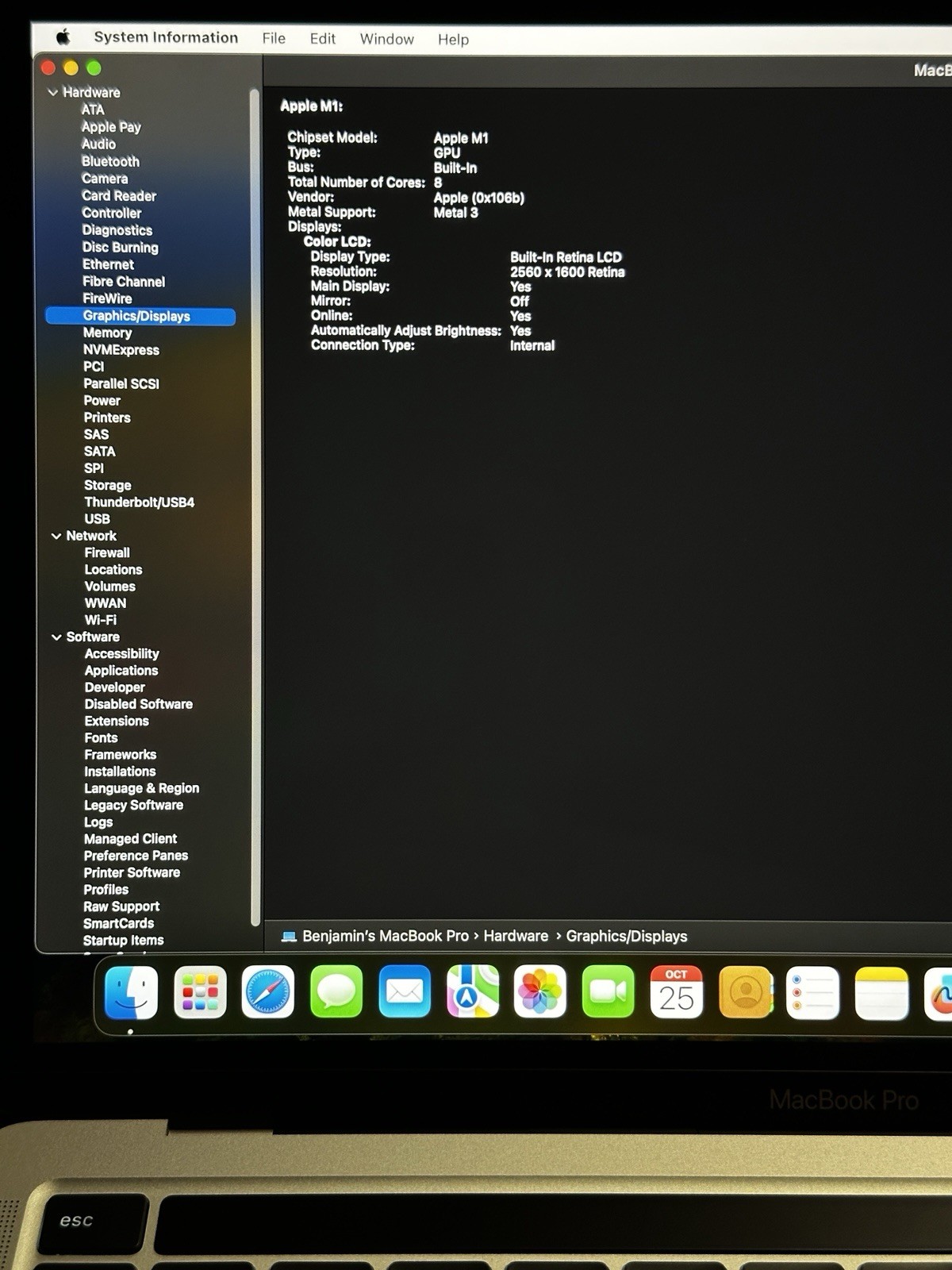Click Benjamin's MacBook Pro in path bar
Screen dimensions: 952x1270
pos(386,937)
